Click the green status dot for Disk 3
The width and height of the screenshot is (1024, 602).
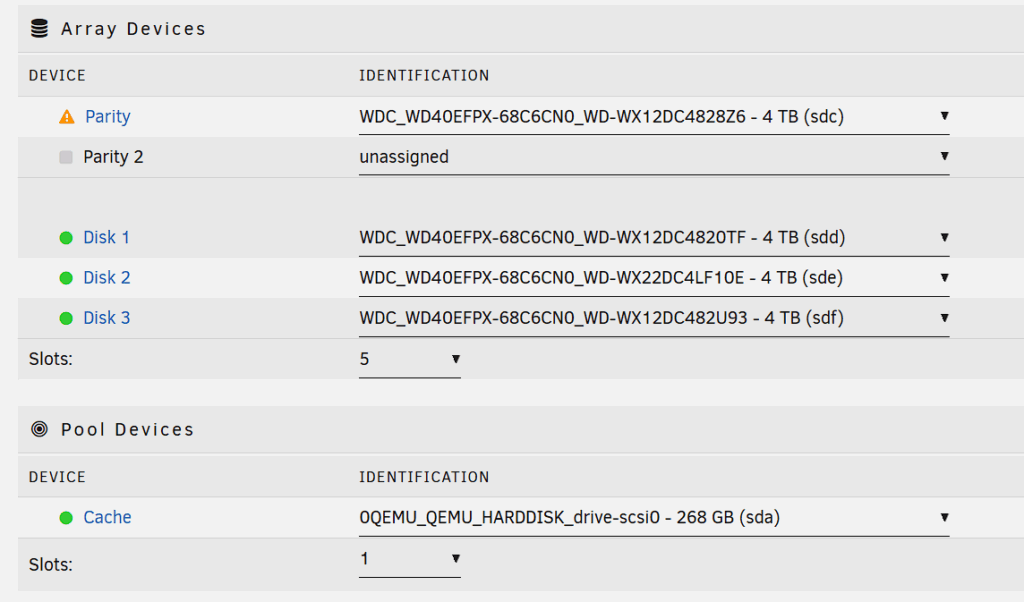[66, 318]
